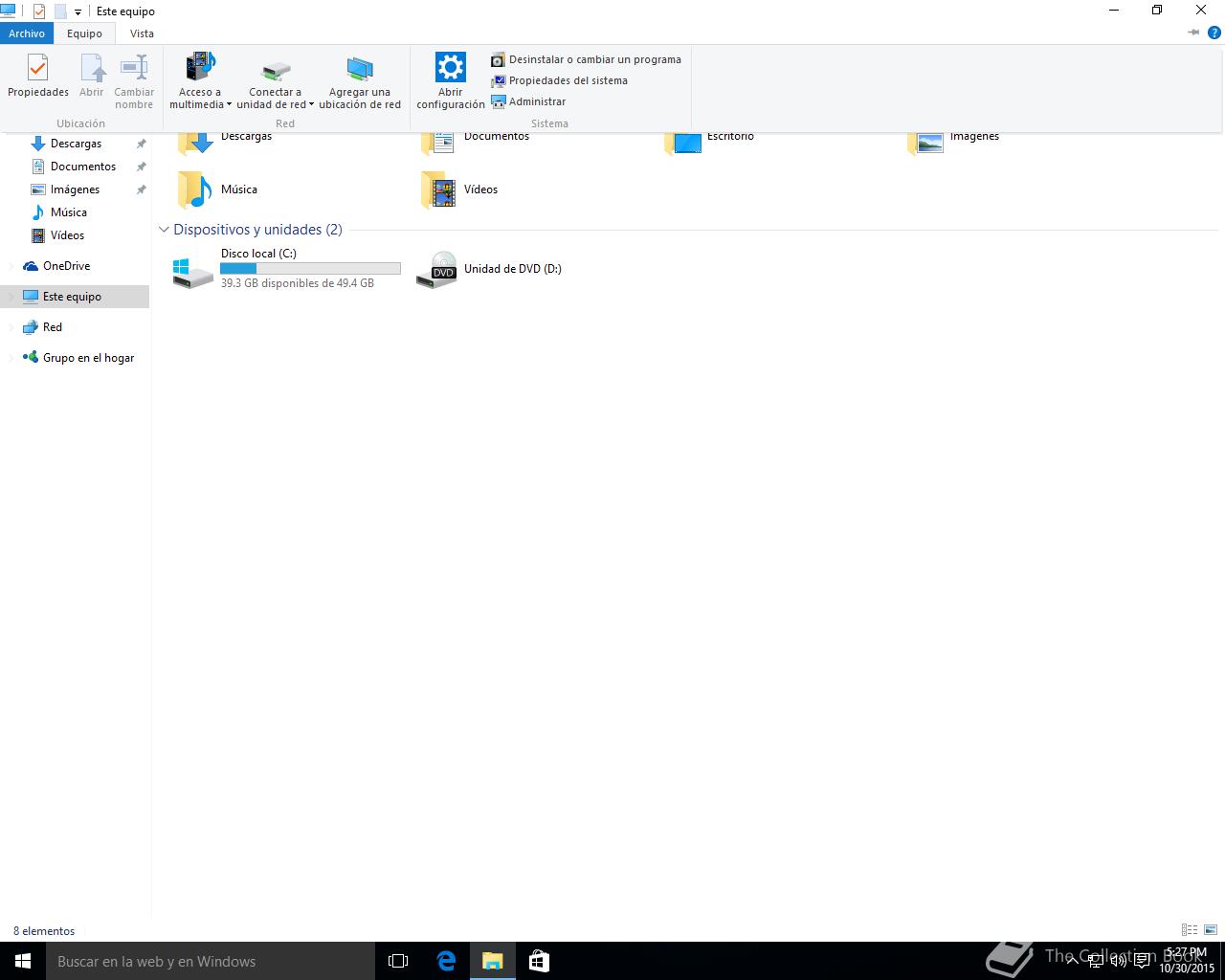Viewport: 1225px width, 980px height.
Task: Click Buscar en la web y en Windows
Action: pyautogui.click(x=211, y=961)
